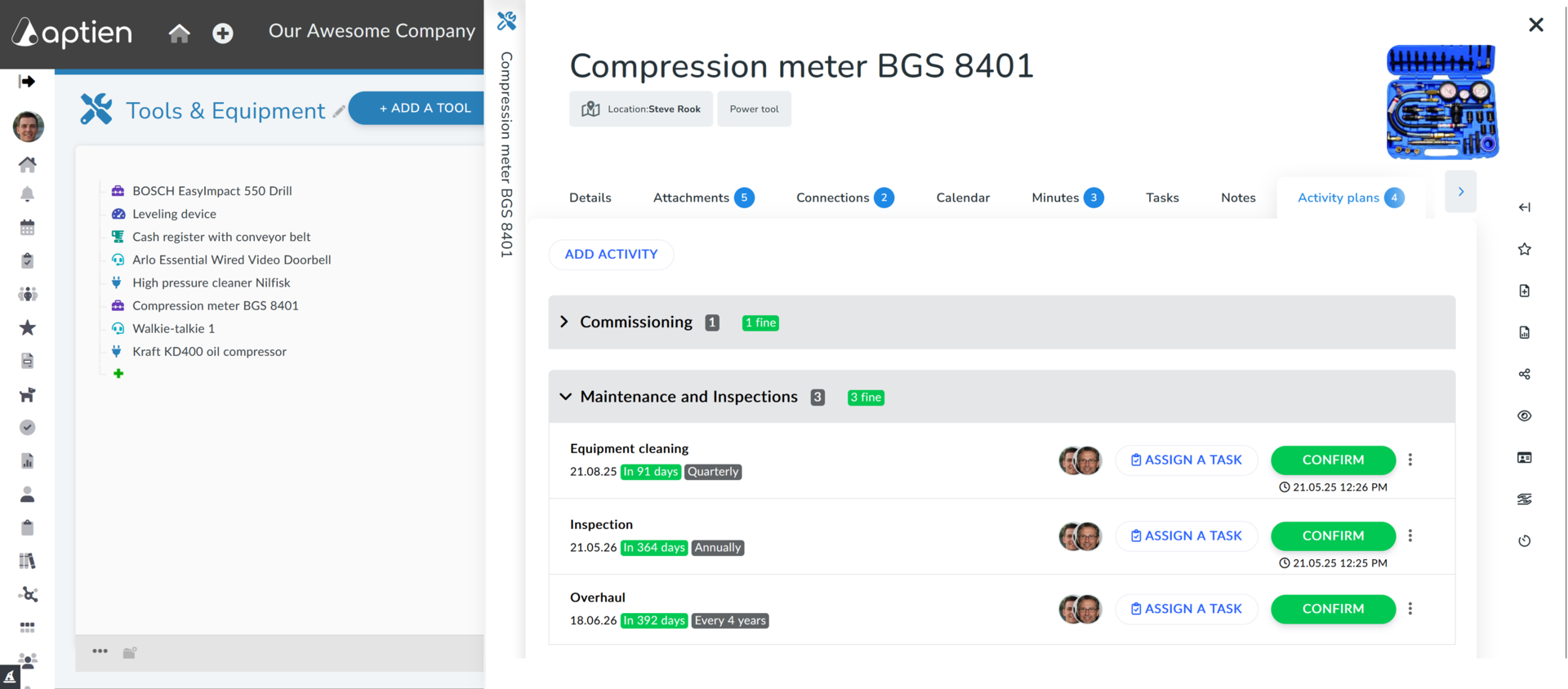Image resolution: width=1568 pixels, height=689 pixels.
Task: Open the Notes tab
Action: (1238, 198)
